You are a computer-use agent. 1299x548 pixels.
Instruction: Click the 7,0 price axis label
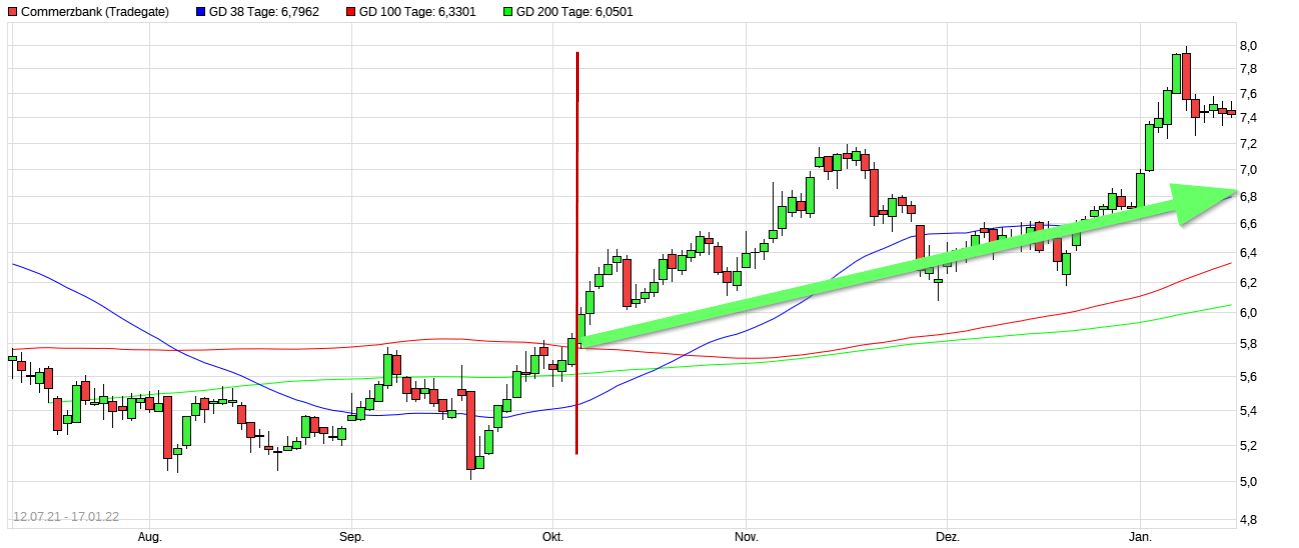click(x=1248, y=170)
